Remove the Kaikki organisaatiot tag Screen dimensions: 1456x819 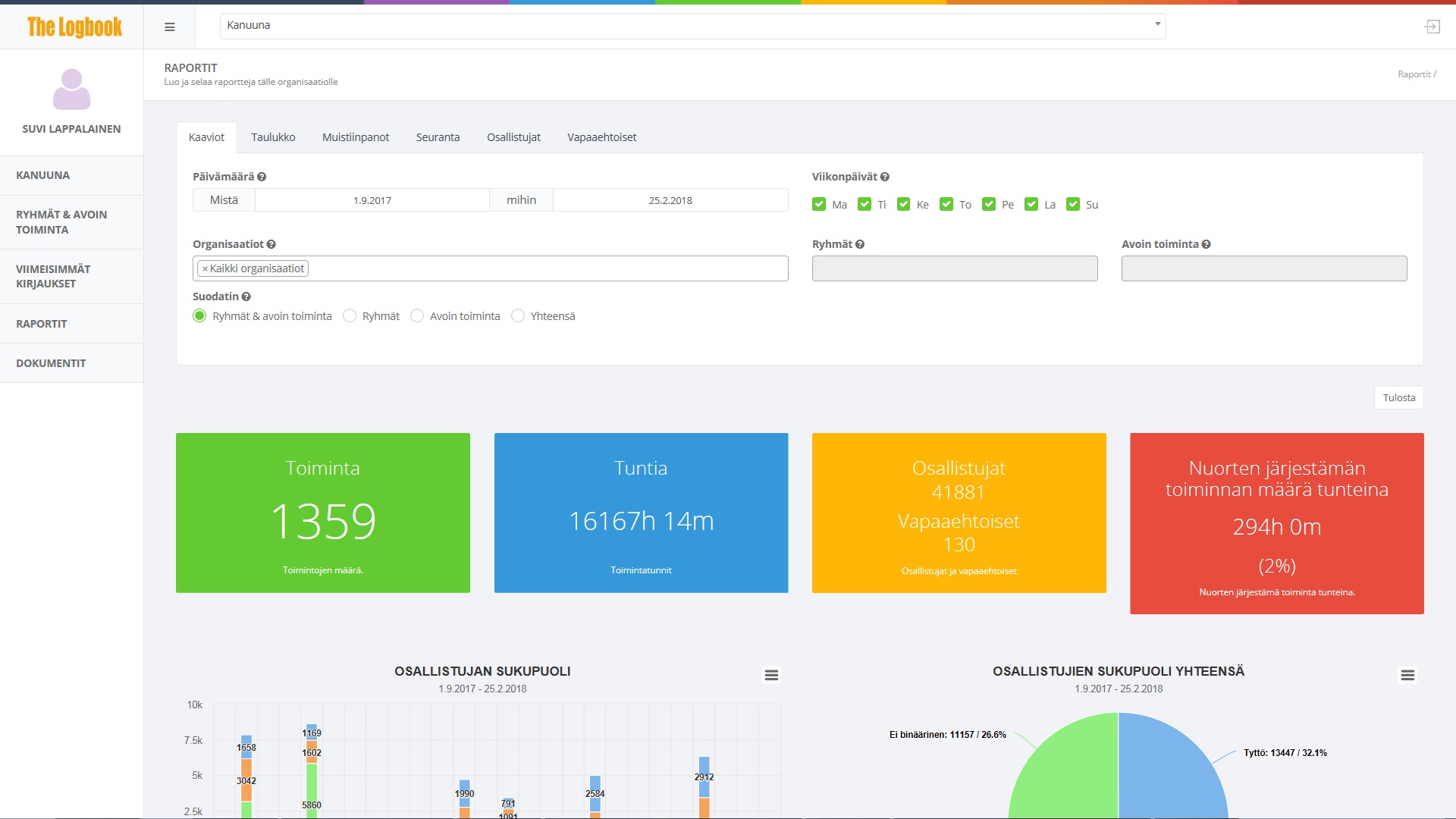tap(205, 268)
